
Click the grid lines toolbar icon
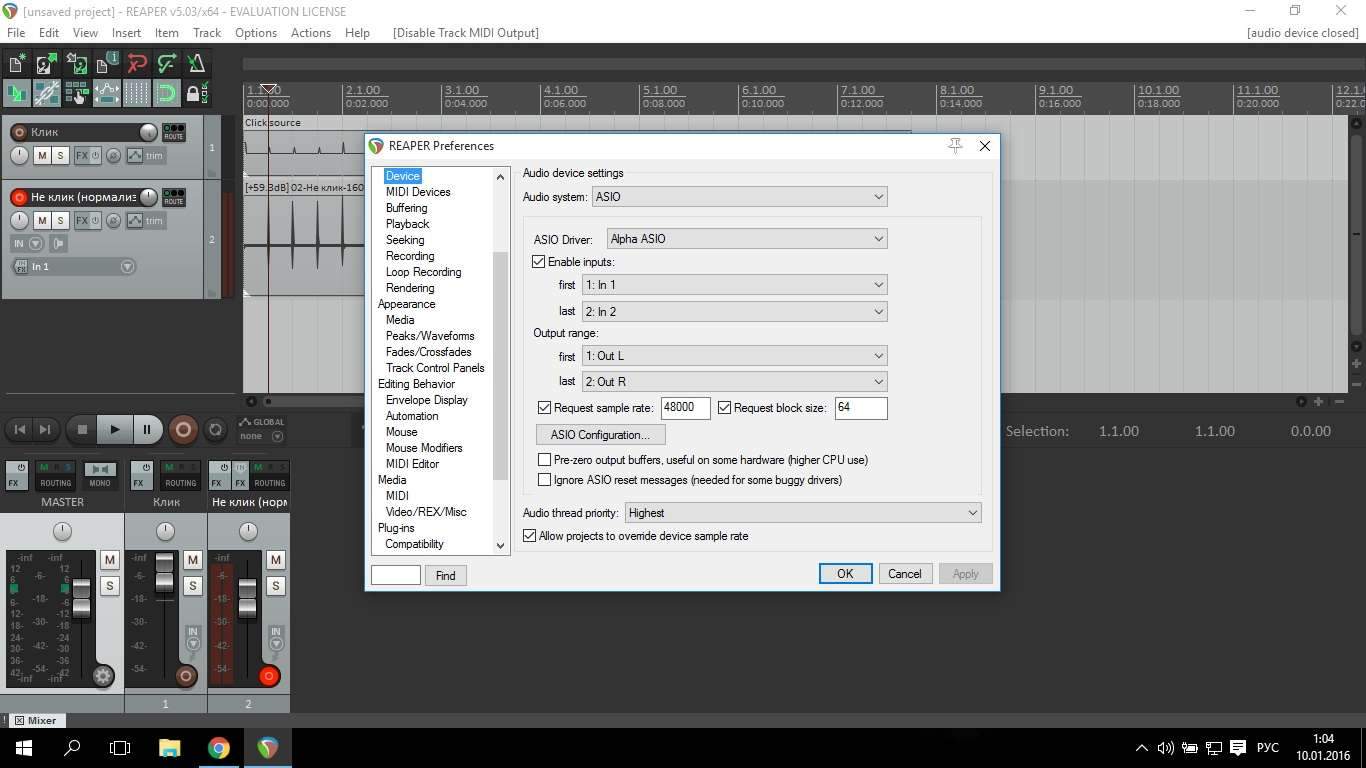click(136, 94)
